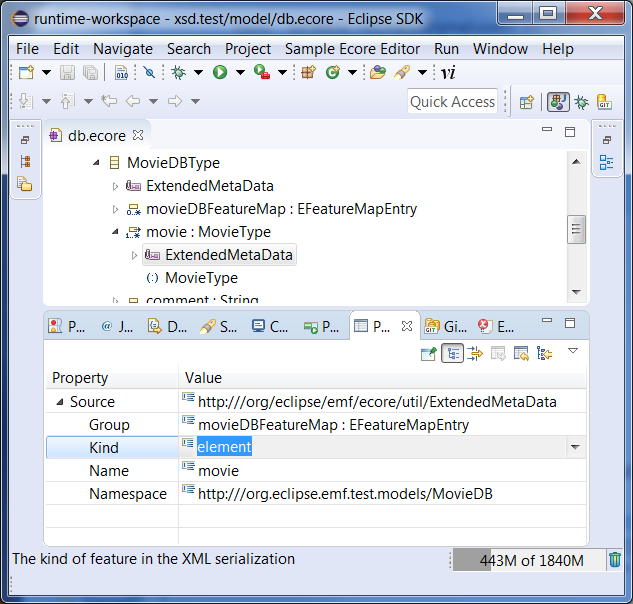
Task: Click the New Java Package icon
Action: click(308, 73)
